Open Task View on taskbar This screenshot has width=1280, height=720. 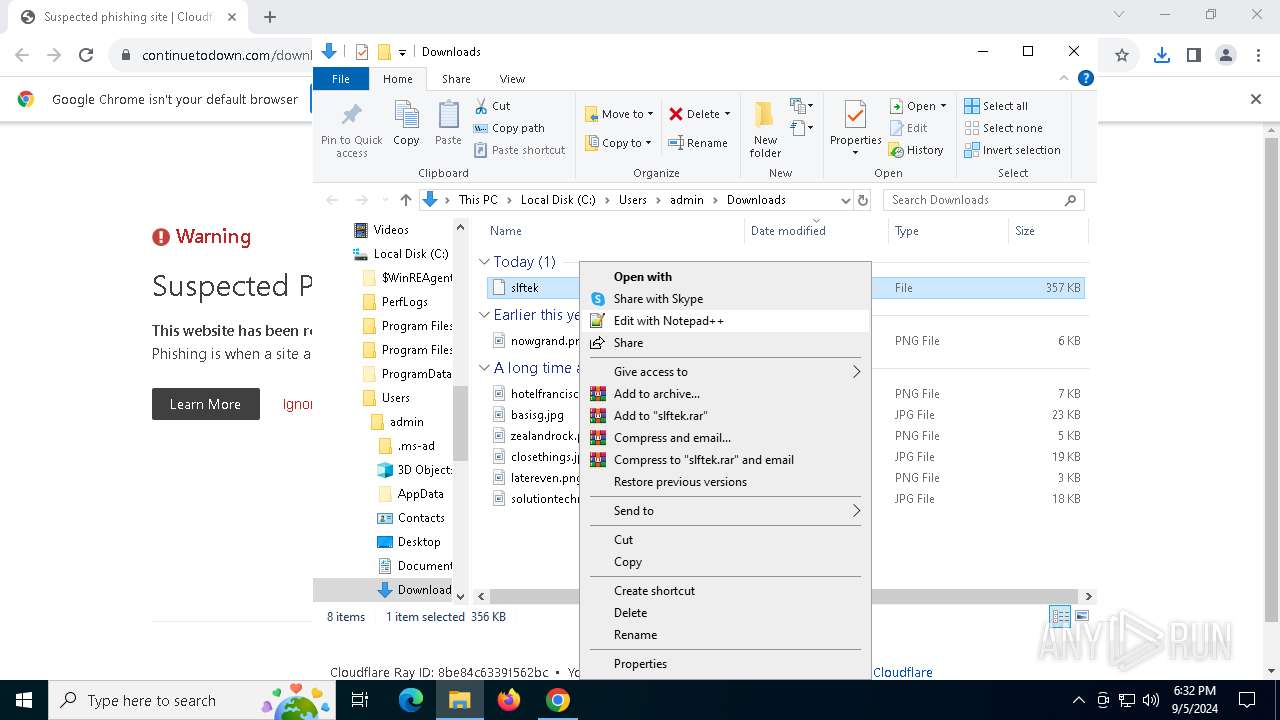coord(361,700)
